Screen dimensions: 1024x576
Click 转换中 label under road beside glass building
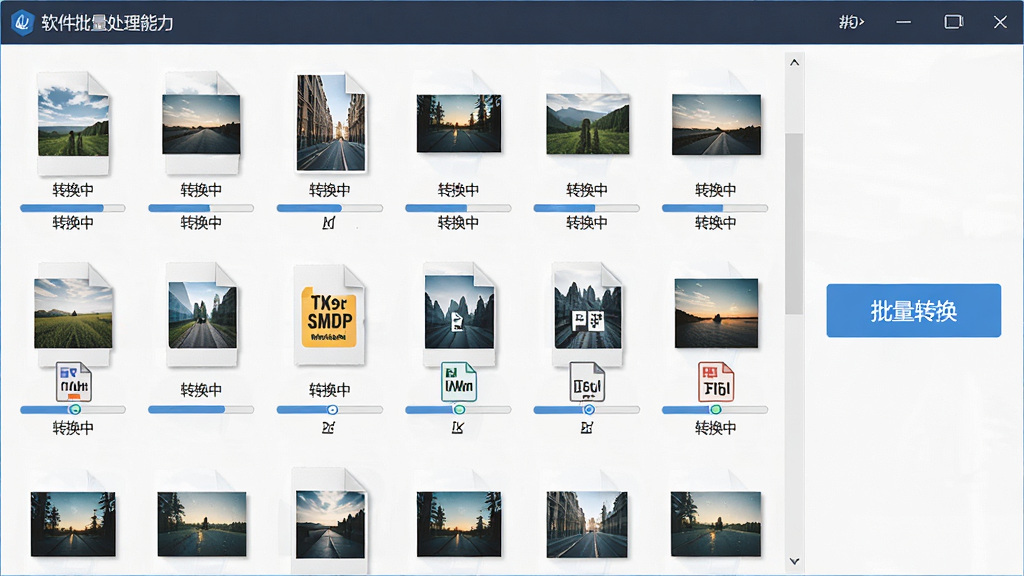(201, 390)
